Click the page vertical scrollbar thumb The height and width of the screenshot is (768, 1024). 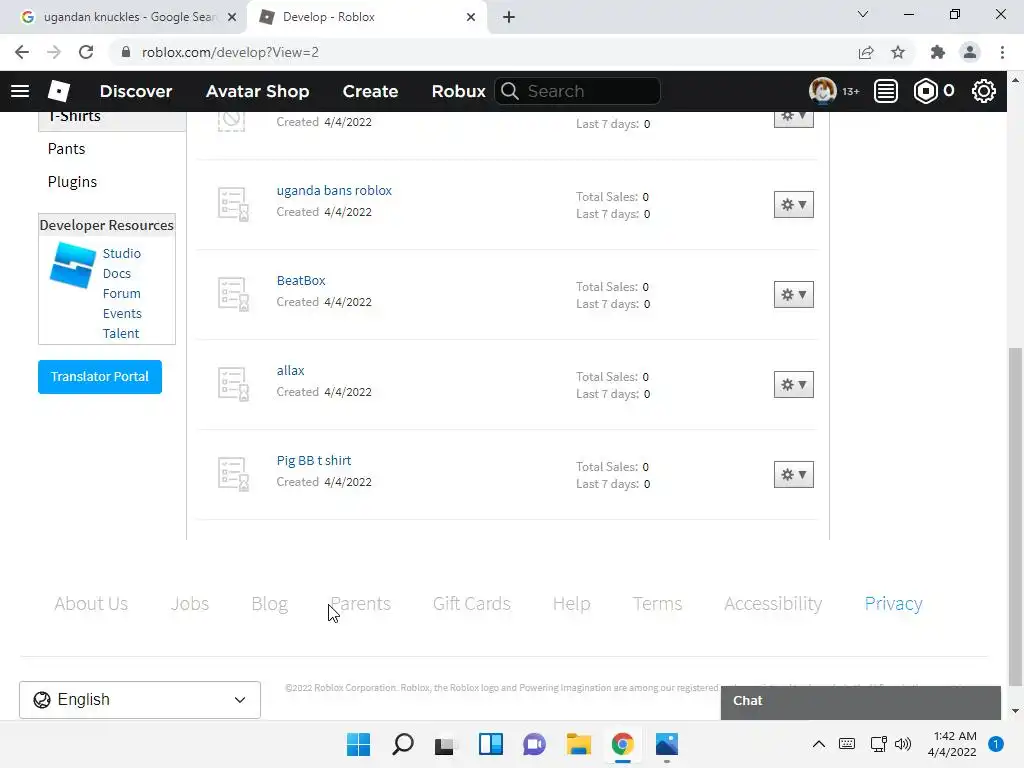tap(1015, 517)
